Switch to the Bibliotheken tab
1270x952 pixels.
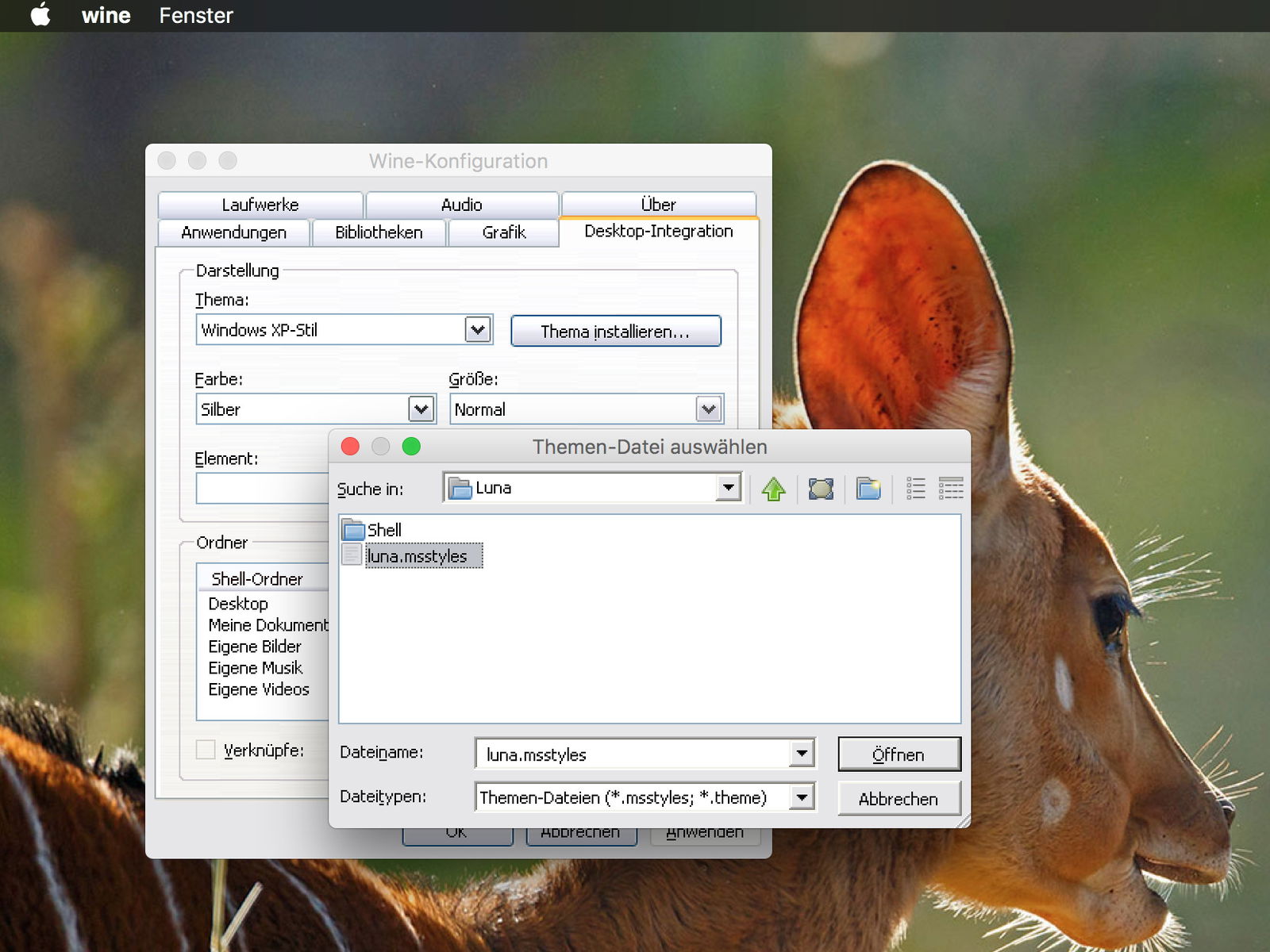pos(379,232)
